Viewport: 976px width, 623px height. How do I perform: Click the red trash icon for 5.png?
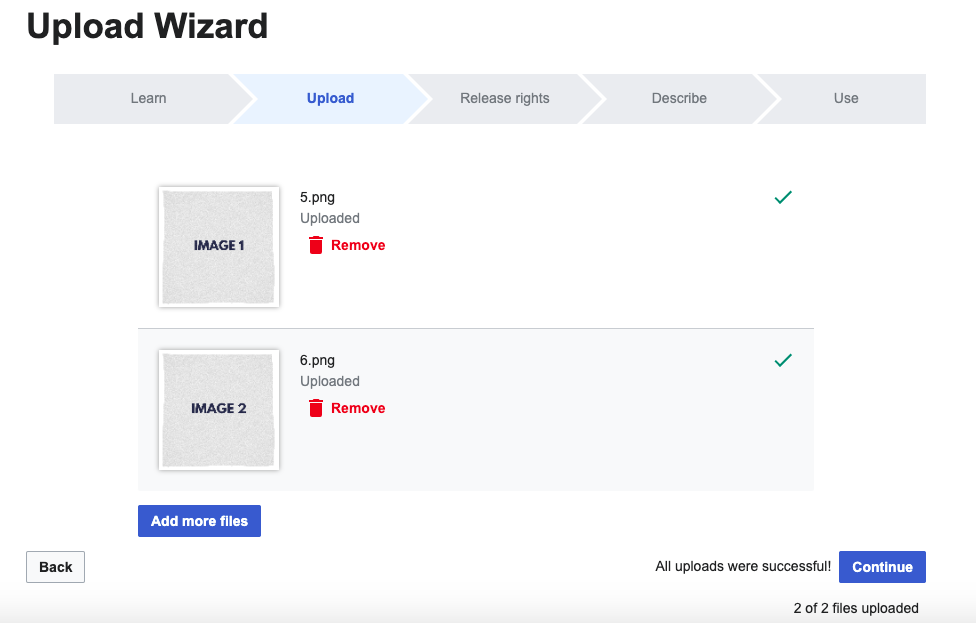point(316,245)
